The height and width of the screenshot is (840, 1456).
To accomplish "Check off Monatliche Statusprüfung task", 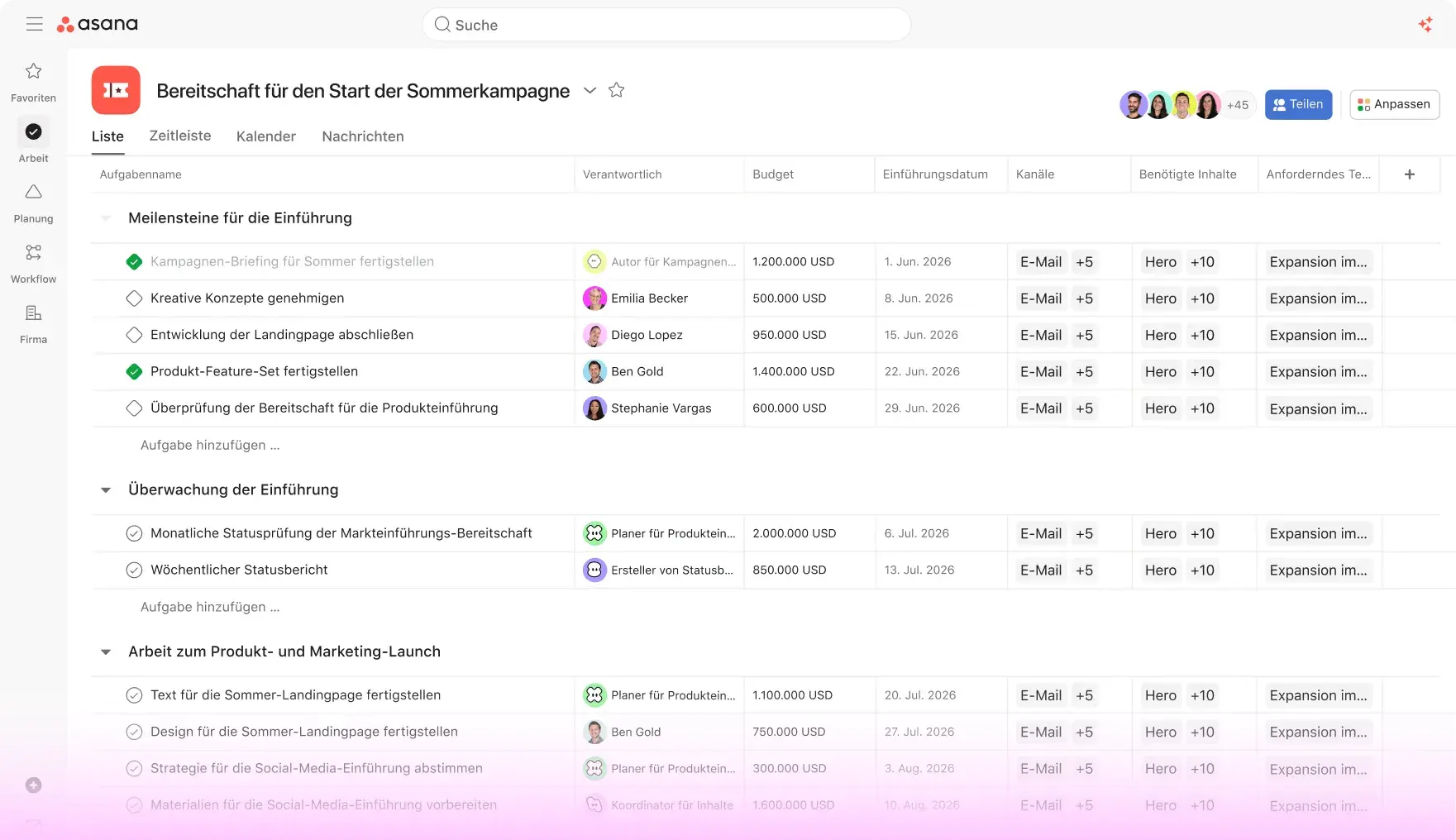I will pyautogui.click(x=134, y=534).
